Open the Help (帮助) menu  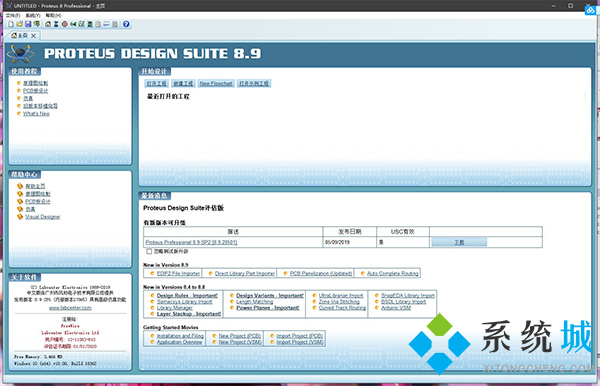click(x=53, y=16)
